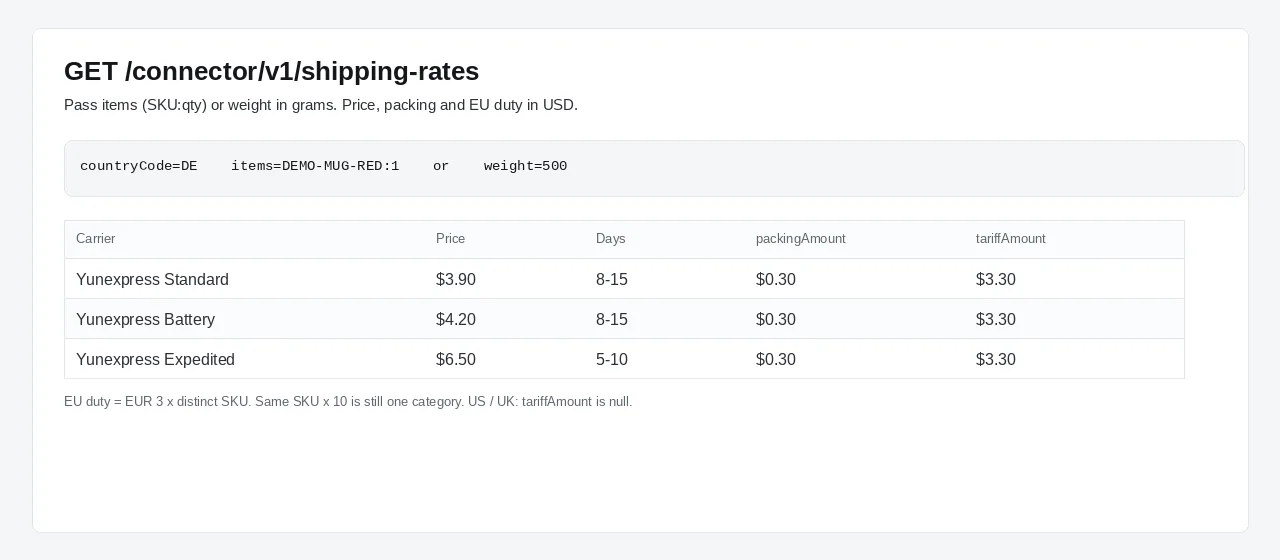
Task: Click the $3.30 tariff amount in Standard row
Action: point(996,279)
